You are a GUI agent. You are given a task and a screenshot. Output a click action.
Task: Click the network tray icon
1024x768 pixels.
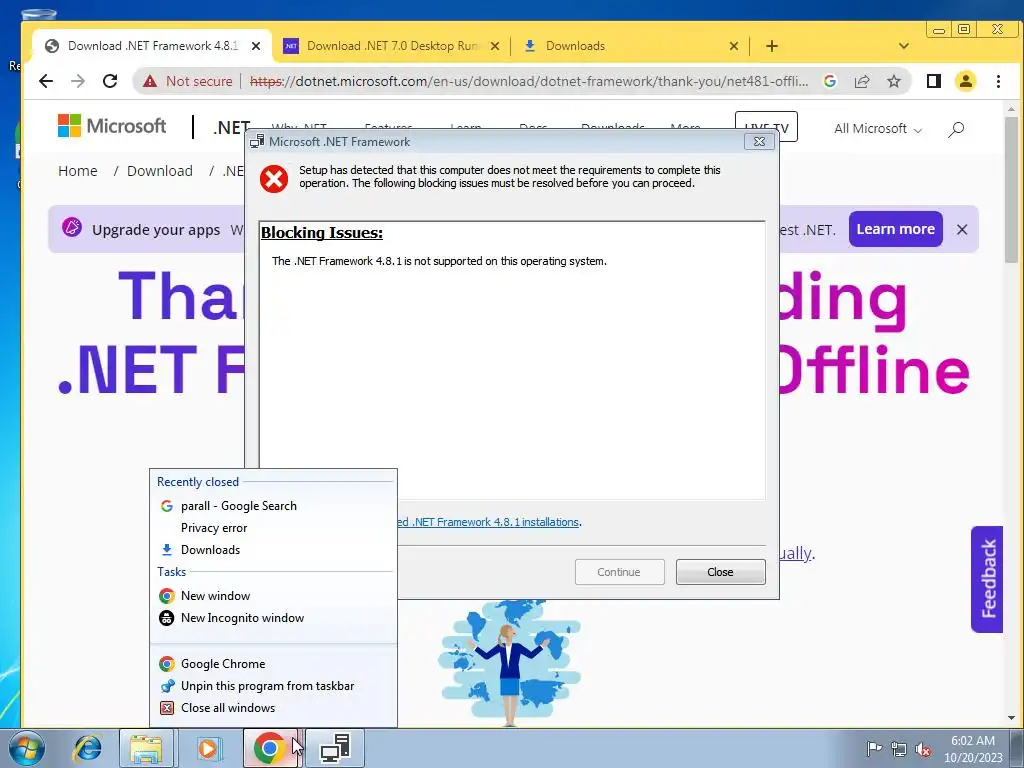(899, 749)
